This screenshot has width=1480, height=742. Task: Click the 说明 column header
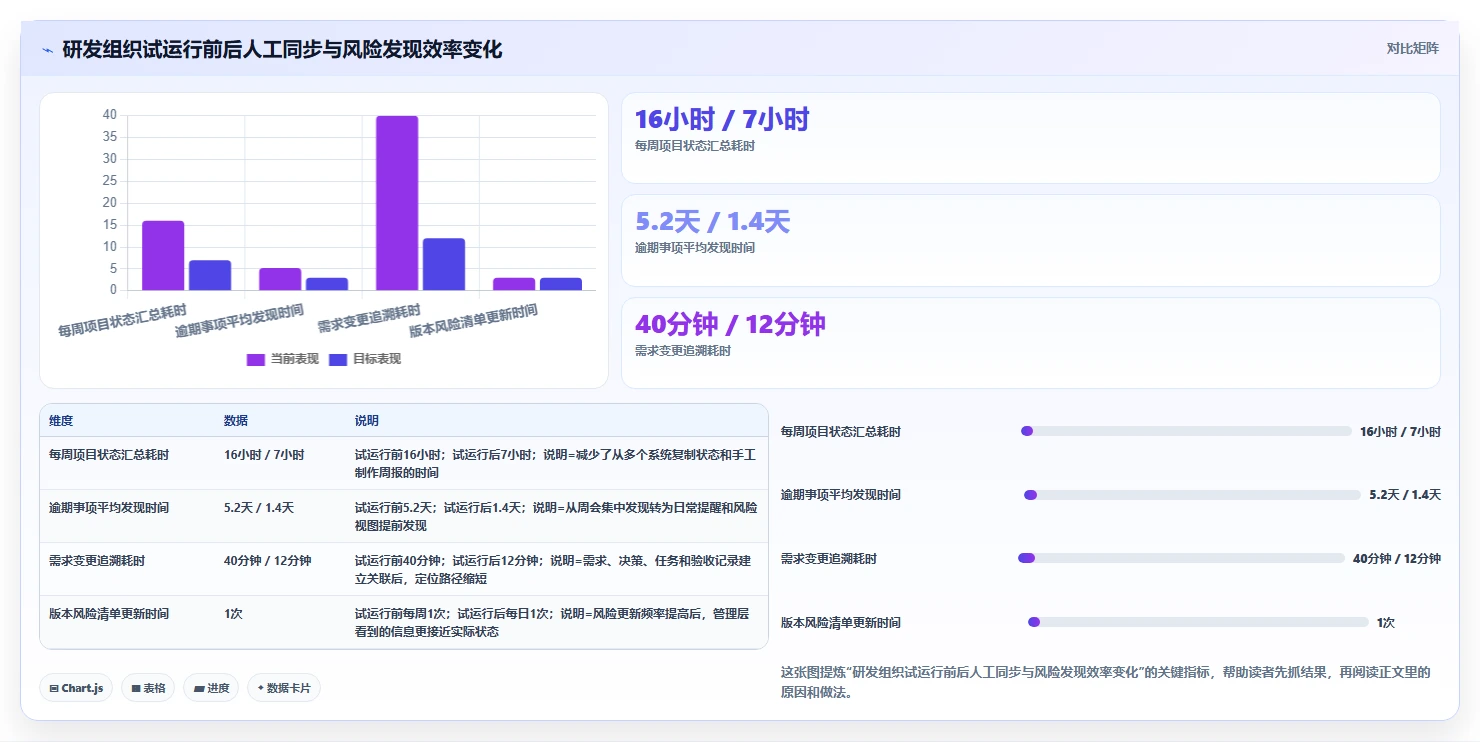click(x=367, y=421)
